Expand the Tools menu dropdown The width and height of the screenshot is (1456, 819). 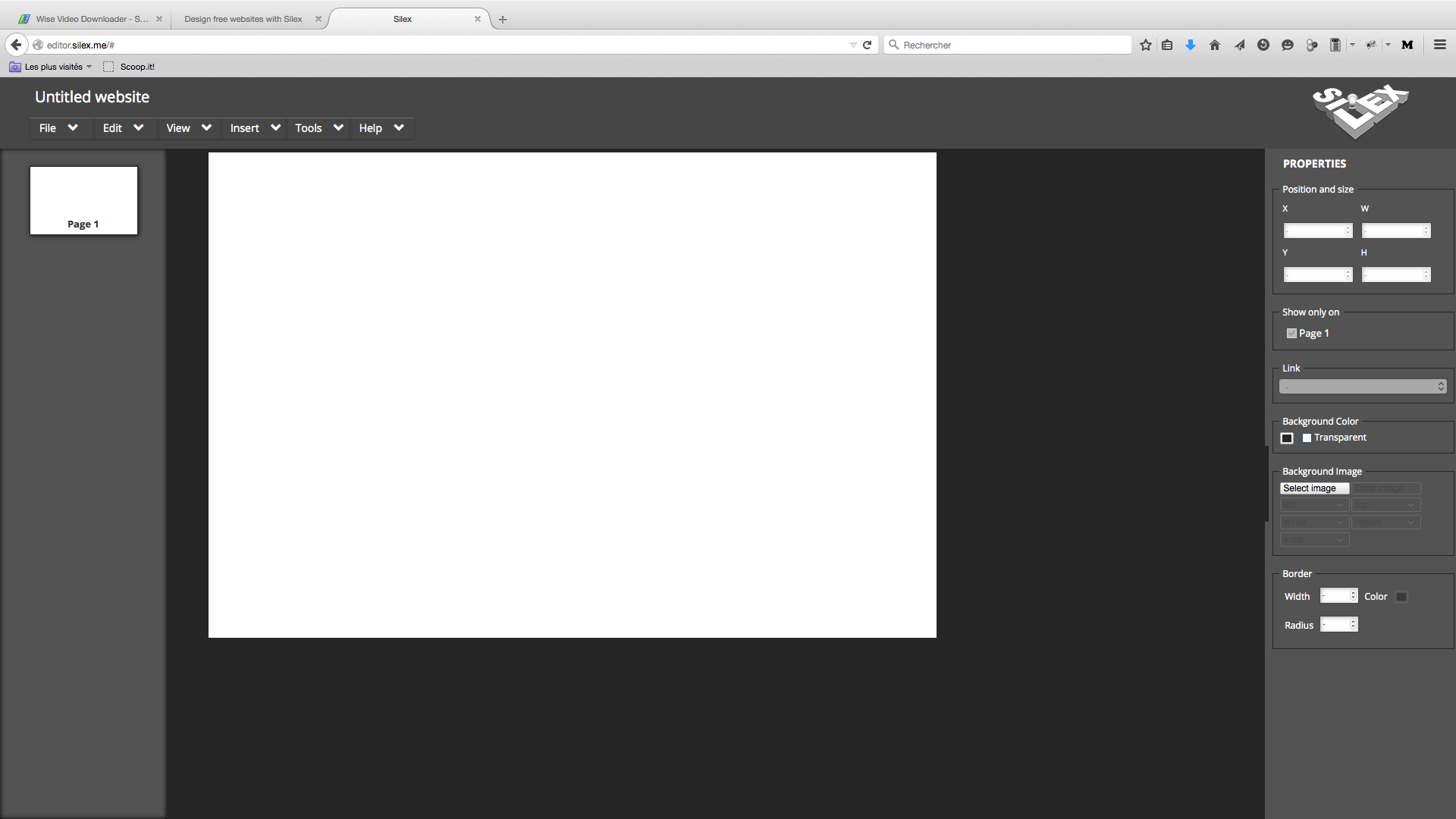[317, 128]
